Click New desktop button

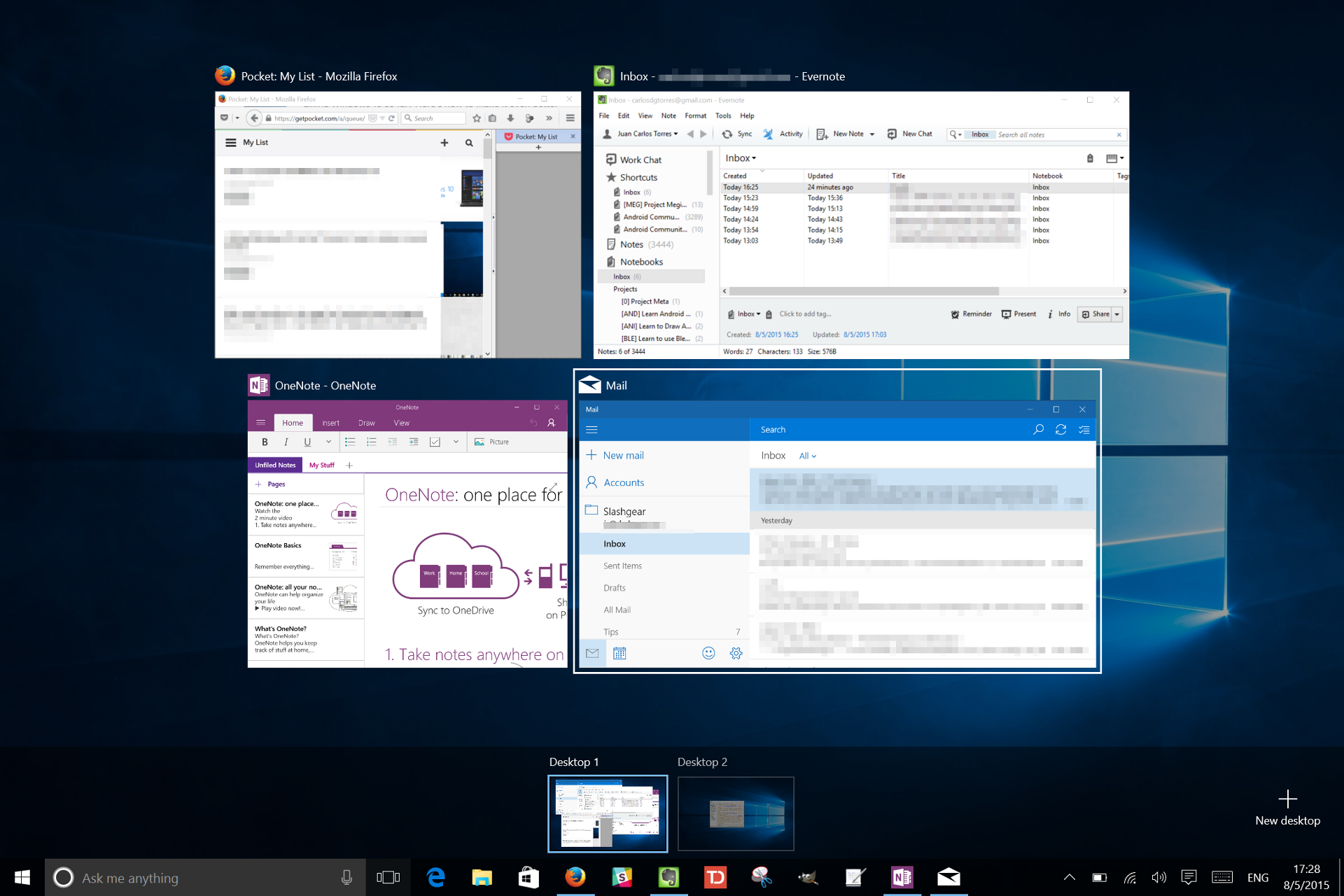[x=1287, y=807]
